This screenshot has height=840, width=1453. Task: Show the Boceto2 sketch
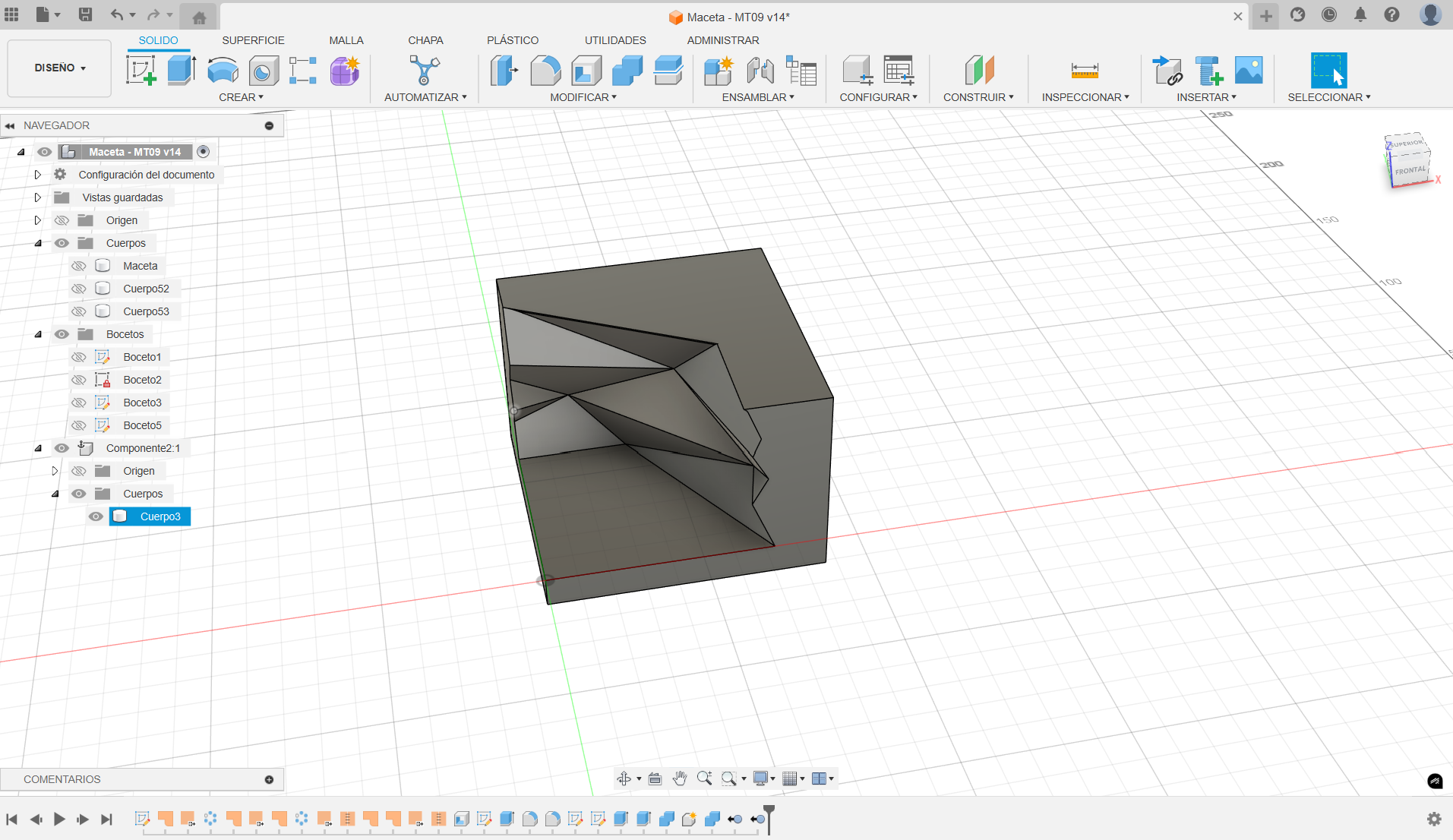78,380
